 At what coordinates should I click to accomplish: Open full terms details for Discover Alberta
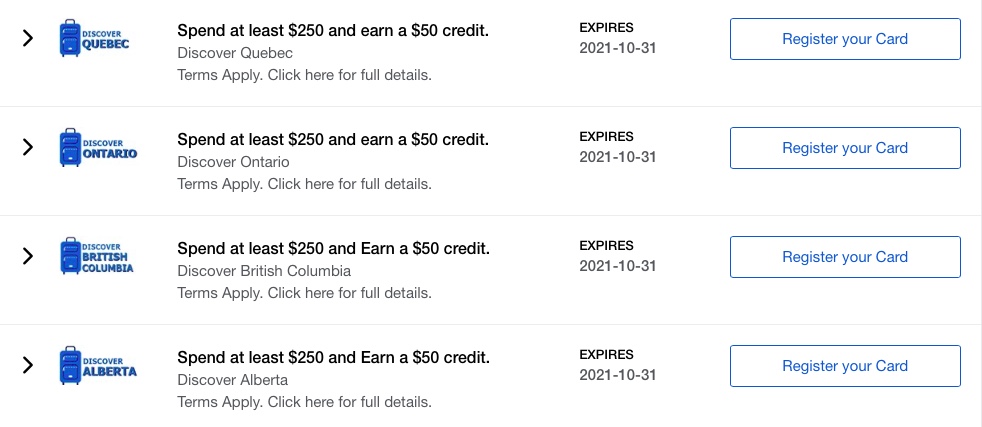(x=304, y=402)
